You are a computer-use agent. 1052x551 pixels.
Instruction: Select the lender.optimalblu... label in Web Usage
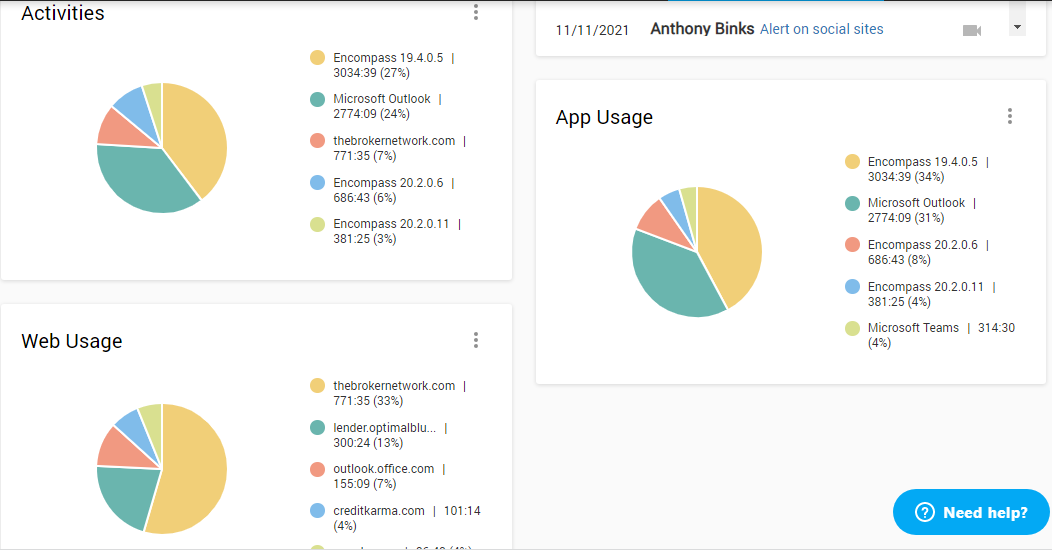pos(384,428)
